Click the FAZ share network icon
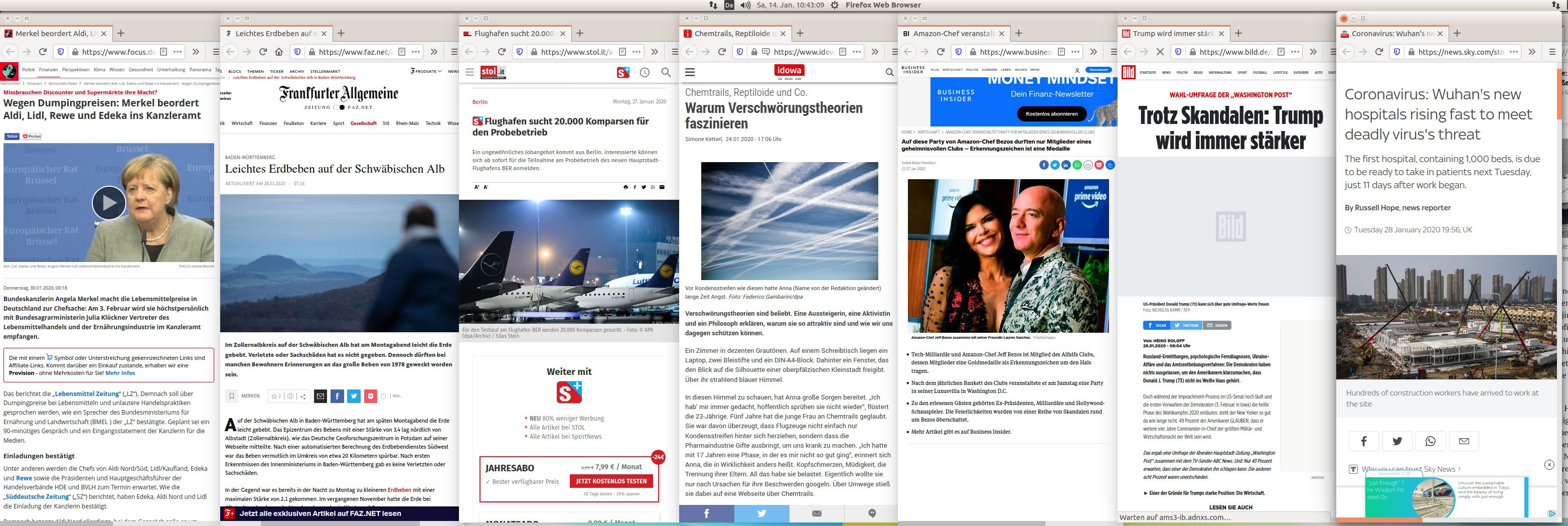This screenshot has width=1568, height=526. [303, 397]
